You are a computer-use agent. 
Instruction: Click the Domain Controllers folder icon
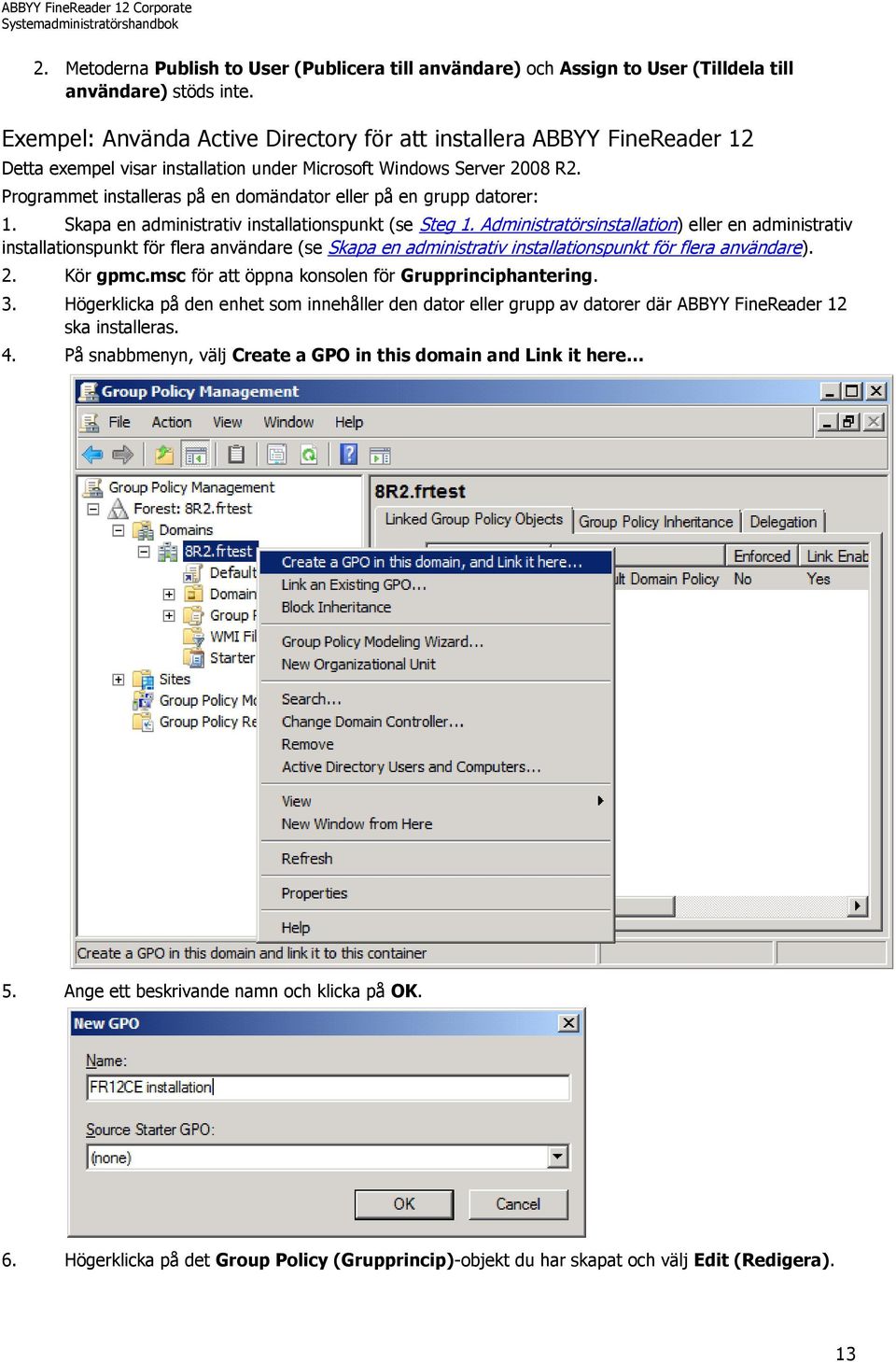[193, 594]
